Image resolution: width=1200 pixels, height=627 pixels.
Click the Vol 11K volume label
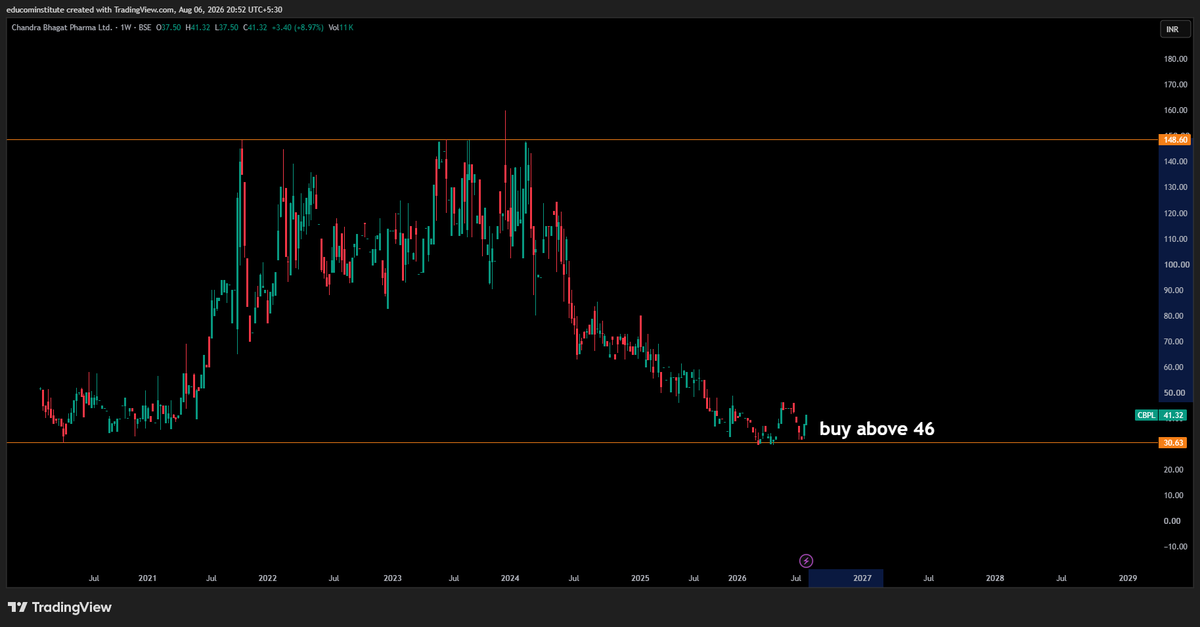[343, 27]
